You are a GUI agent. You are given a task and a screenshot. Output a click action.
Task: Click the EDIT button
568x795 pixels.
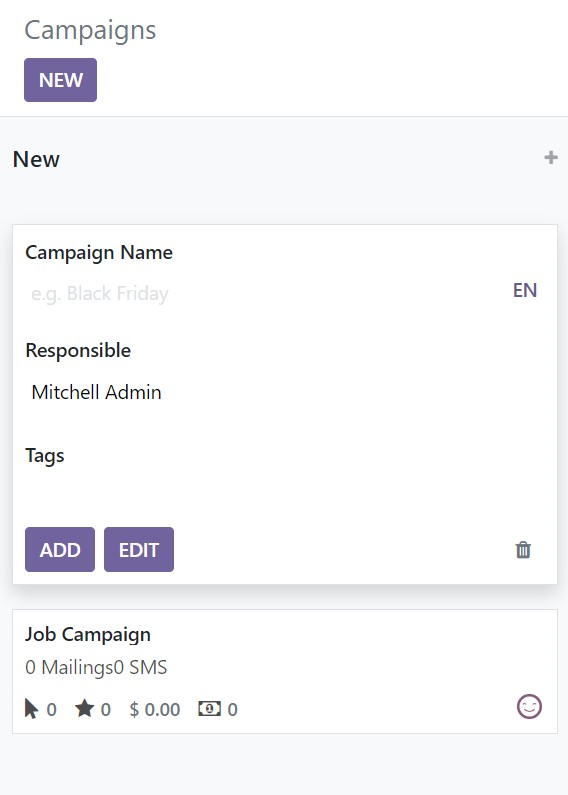[x=139, y=550]
